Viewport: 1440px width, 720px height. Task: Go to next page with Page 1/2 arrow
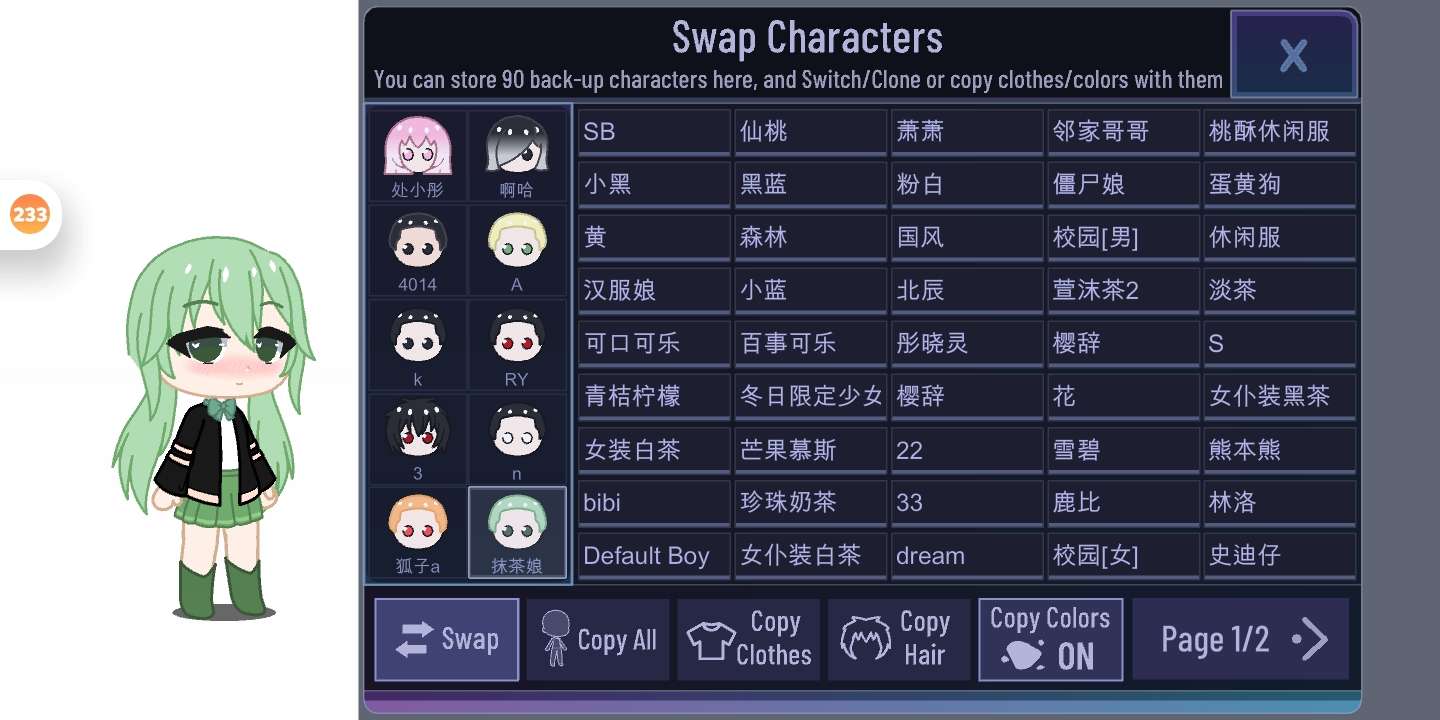coord(1240,640)
